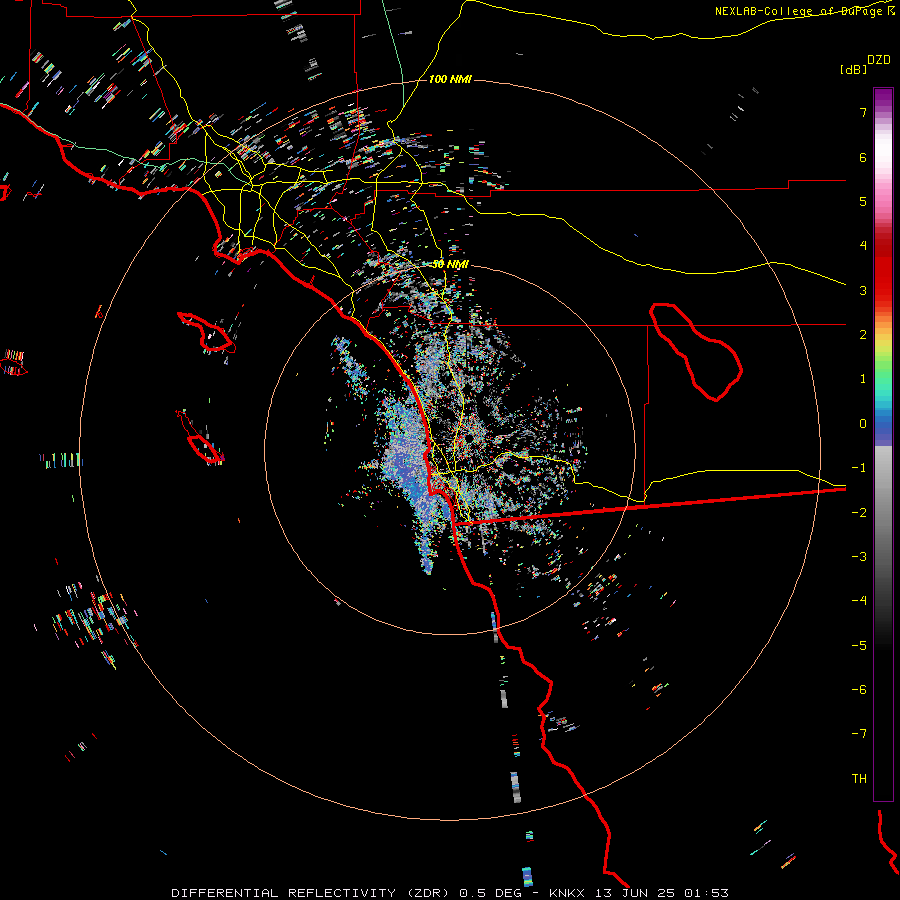Click the 5 value on the color scale
Image resolution: width=900 pixels, height=900 pixels.
click(x=863, y=201)
